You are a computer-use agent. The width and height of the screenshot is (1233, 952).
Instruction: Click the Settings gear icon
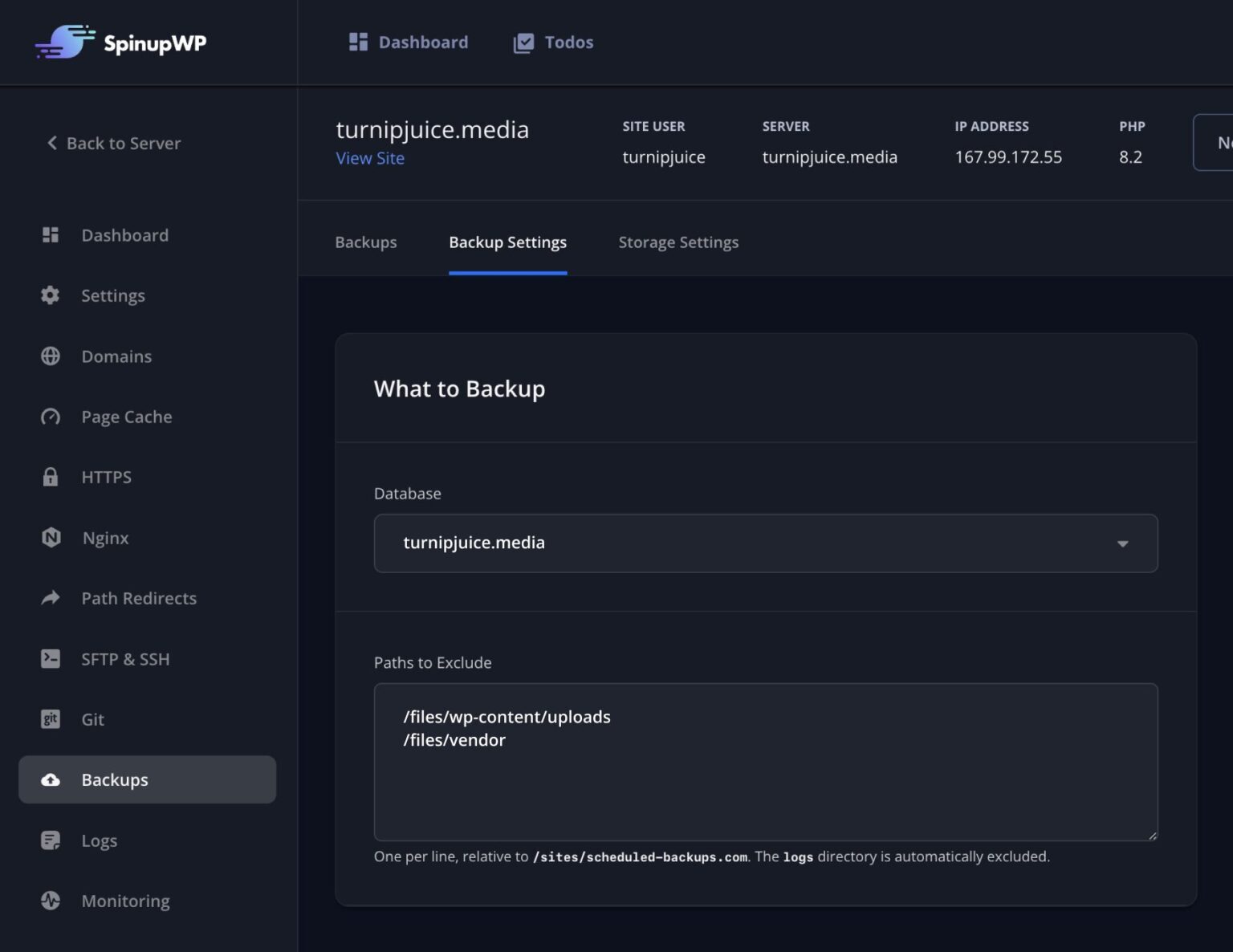(x=51, y=295)
